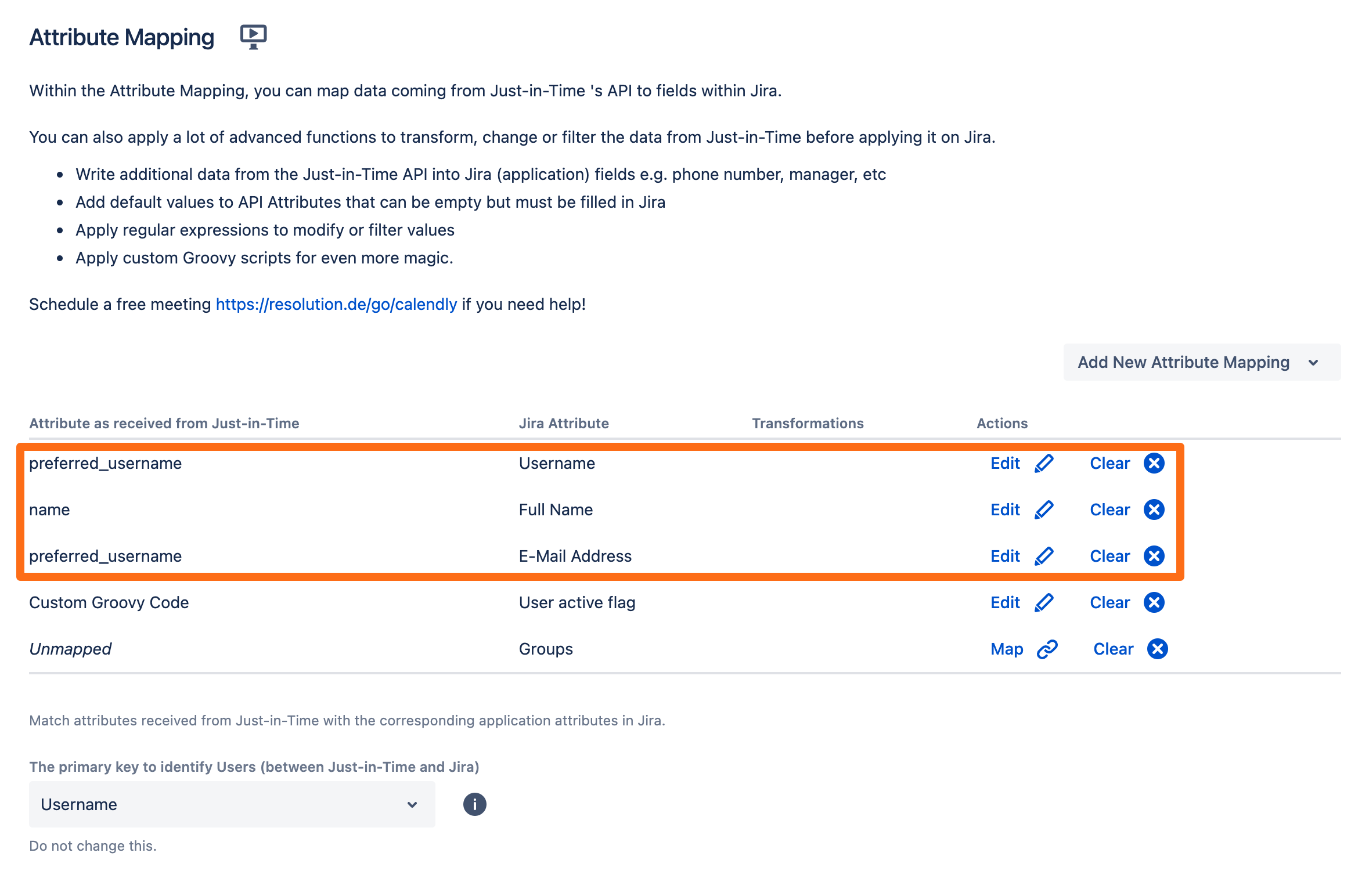
Task: Click Map link for Groups attribute
Action: [x=1006, y=649]
